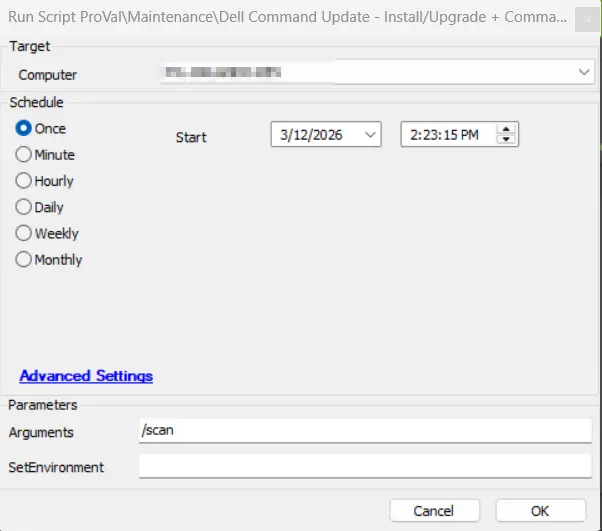Pick the Daily schedule option

24,207
